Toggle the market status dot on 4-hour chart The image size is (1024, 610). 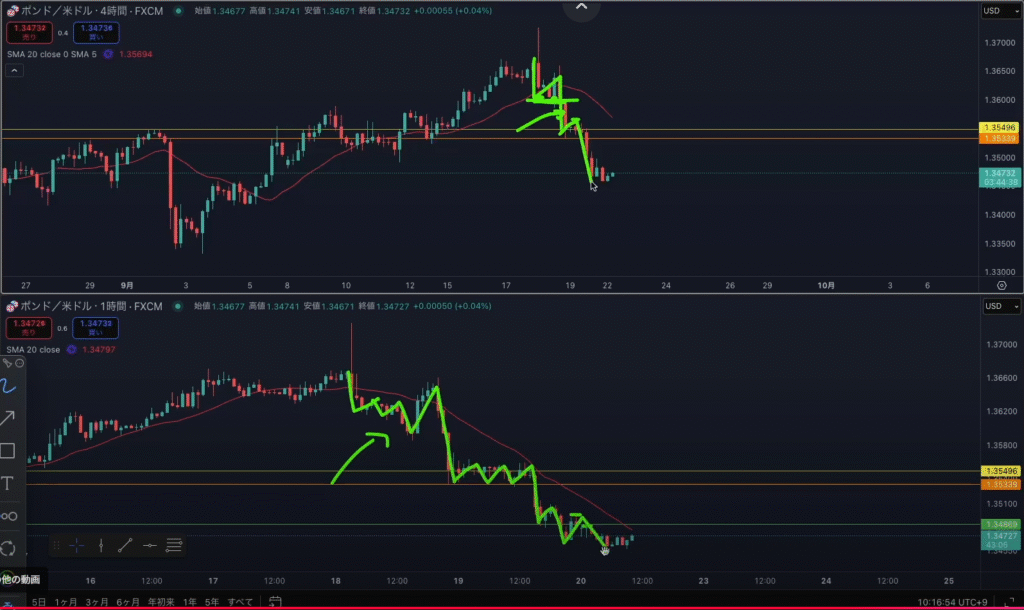[178, 11]
